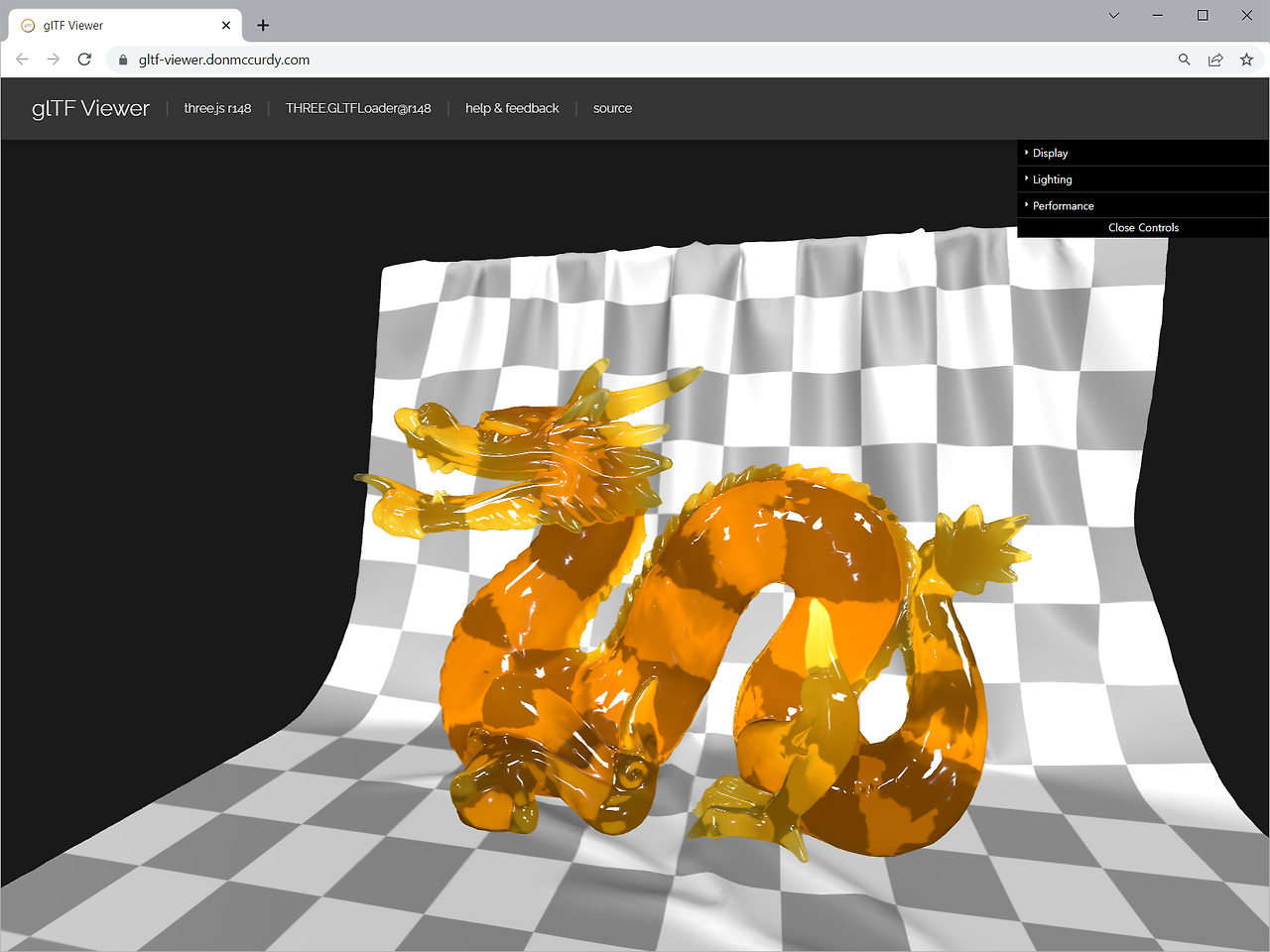Viewport: 1270px width, 952px height.
Task: Open the THREE.GLTFLoader@r148 link
Action: click(x=358, y=108)
